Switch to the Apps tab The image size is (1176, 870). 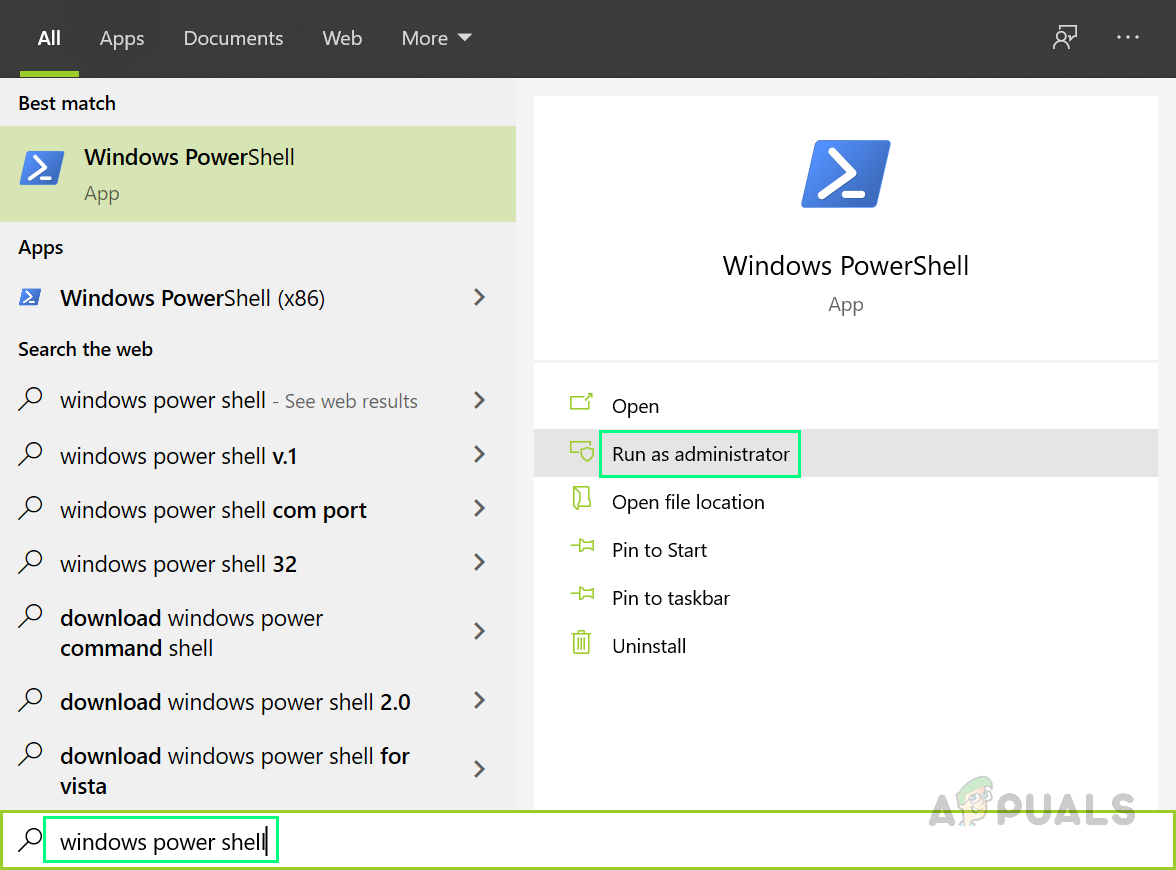click(x=122, y=38)
